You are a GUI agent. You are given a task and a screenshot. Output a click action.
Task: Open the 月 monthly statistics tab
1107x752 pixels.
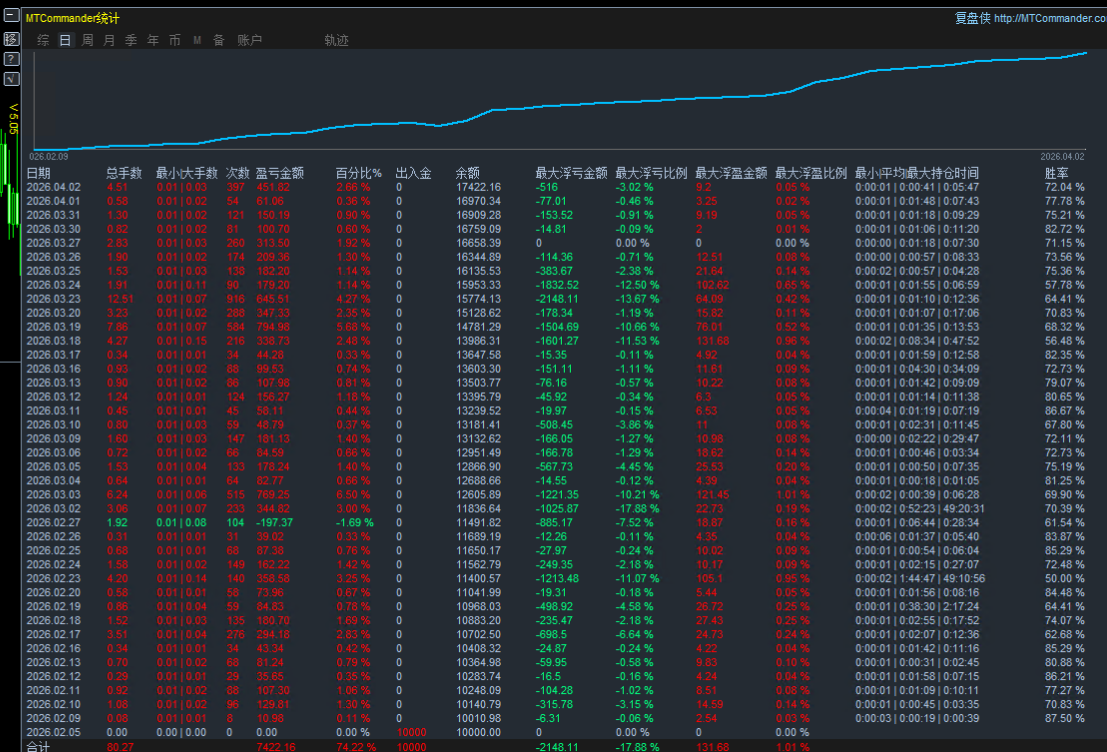tap(109, 40)
